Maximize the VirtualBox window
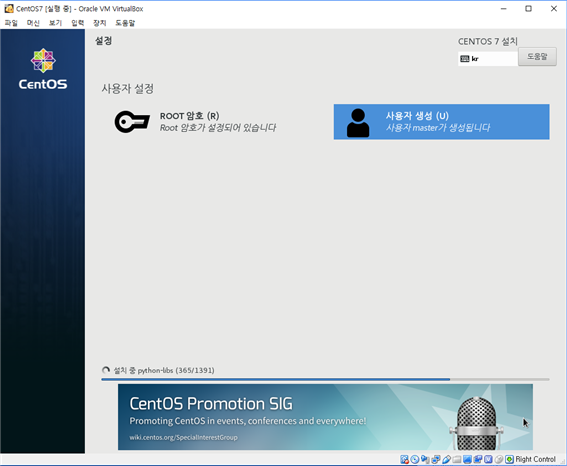The image size is (567, 466). 528,9
